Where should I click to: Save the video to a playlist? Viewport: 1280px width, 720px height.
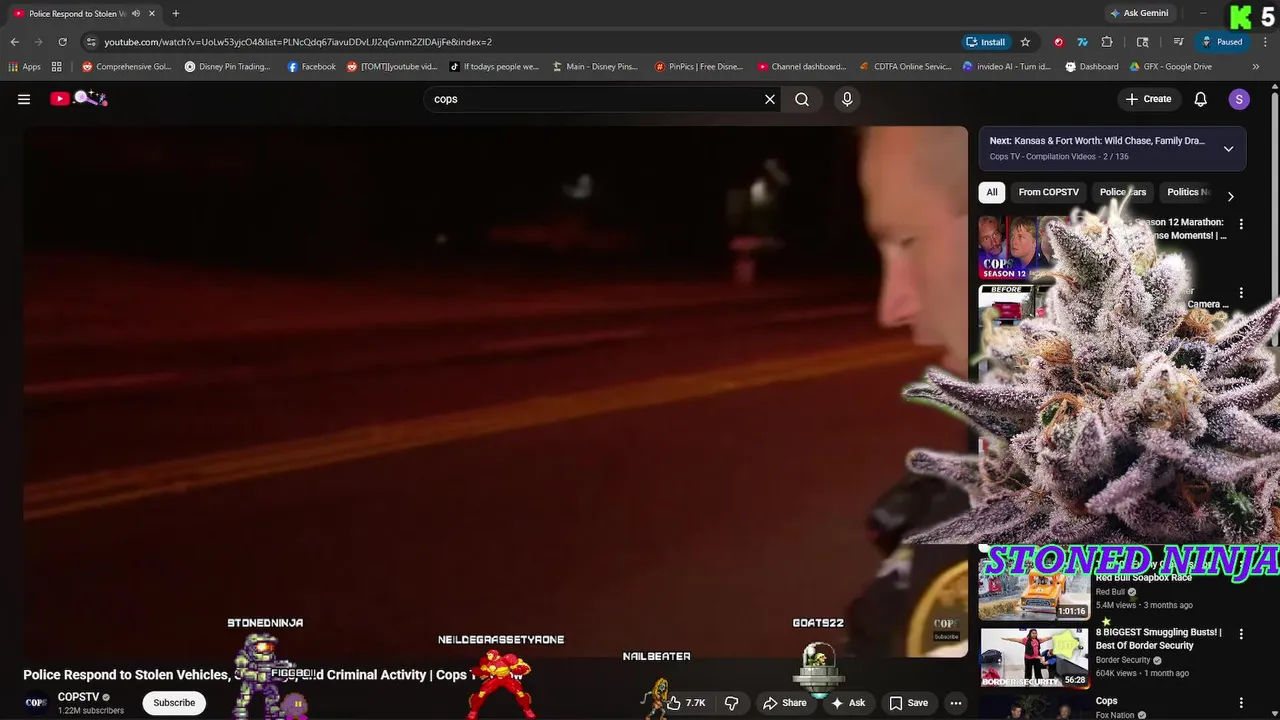[909, 703]
